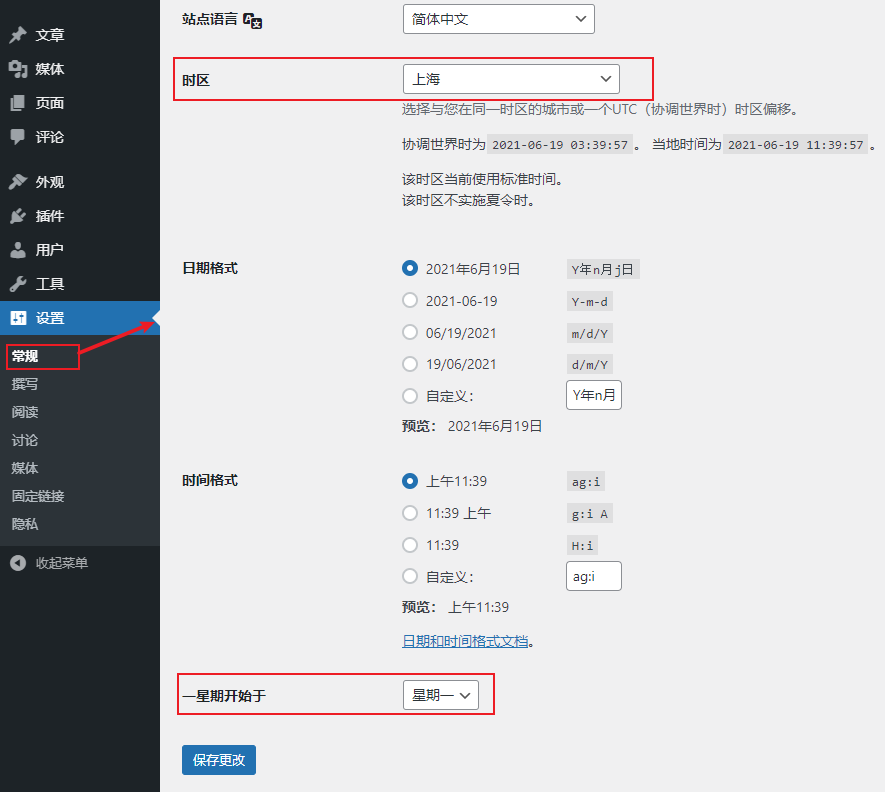The image size is (885, 792).
Task: Open the 站点语言 dropdown showing 简体中文
Action: click(499, 19)
